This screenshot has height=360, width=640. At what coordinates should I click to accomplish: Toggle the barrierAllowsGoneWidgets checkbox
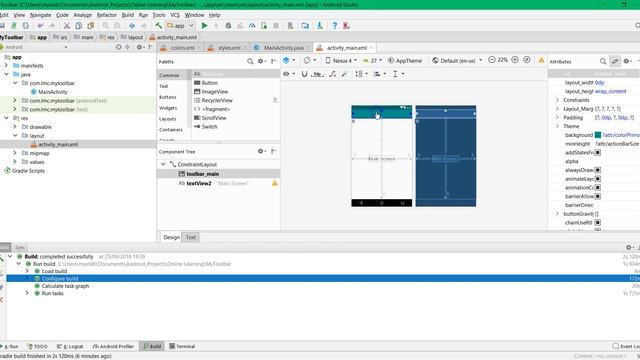coord(598,196)
